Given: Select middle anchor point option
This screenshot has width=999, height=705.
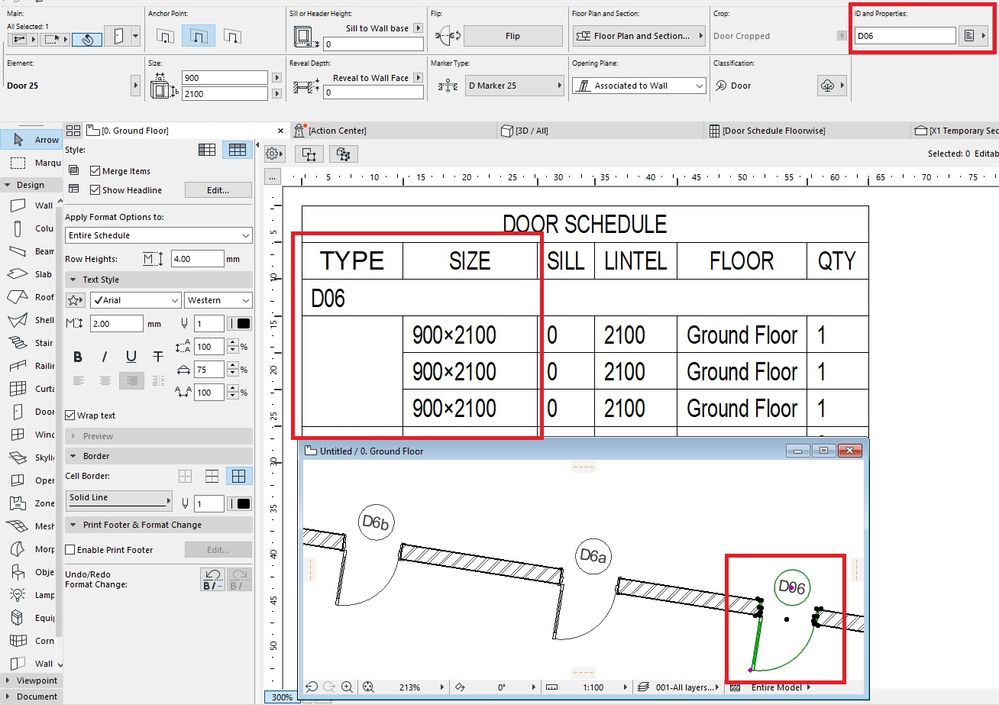Looking at the screenshot, I should 198,36.
